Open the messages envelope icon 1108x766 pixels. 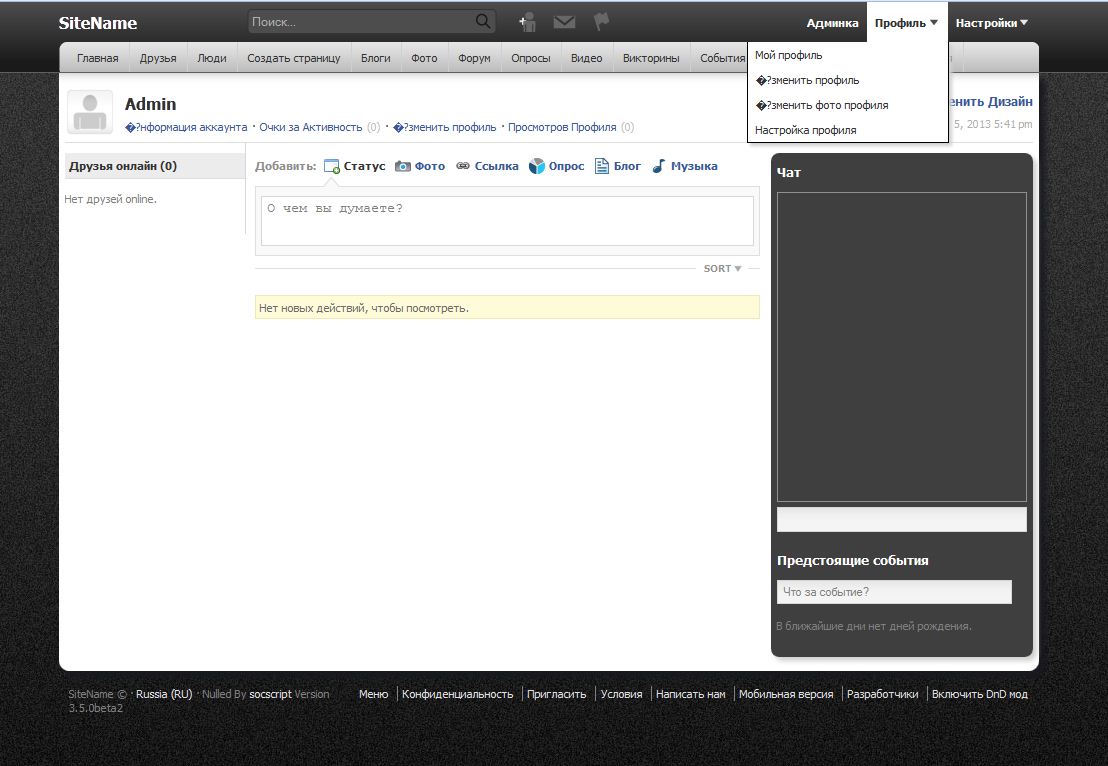564,22
